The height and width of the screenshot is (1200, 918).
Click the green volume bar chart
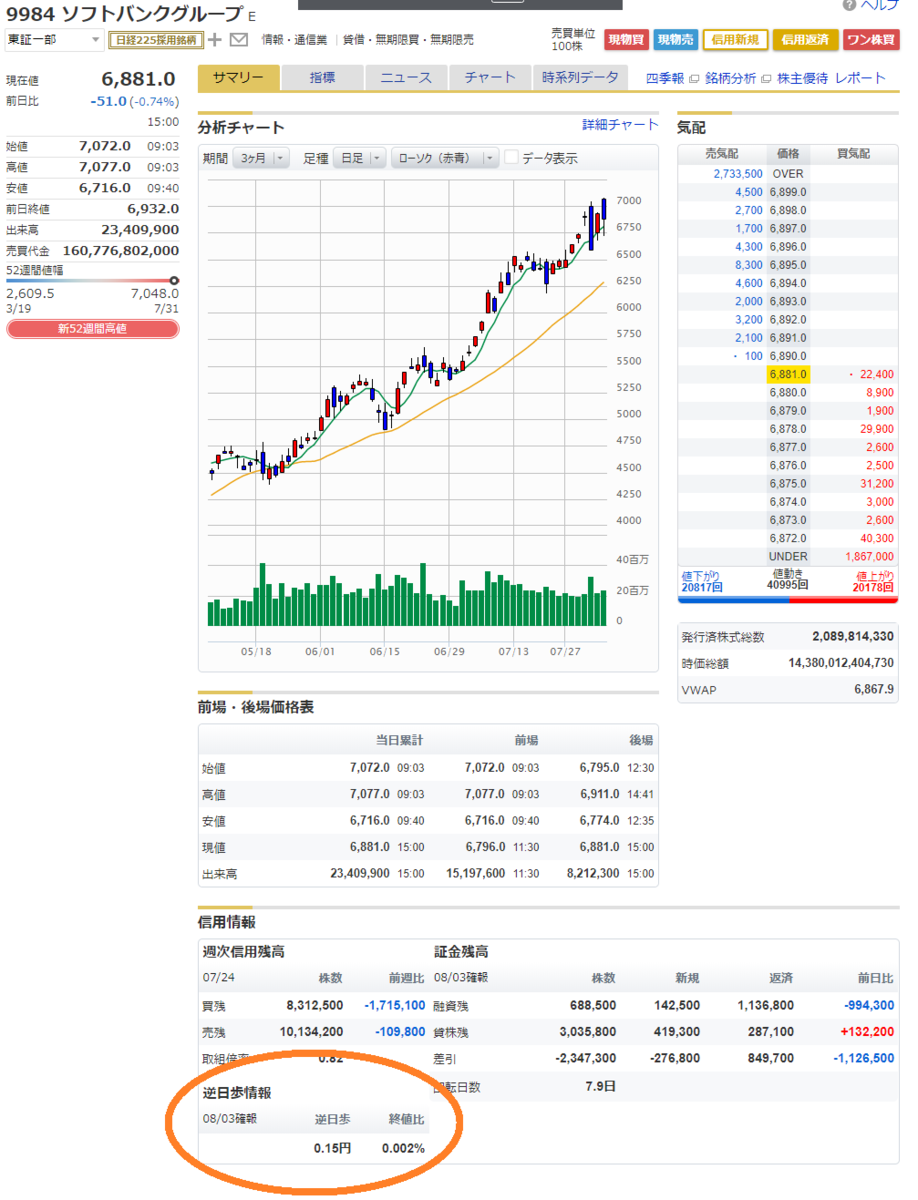[x=407, y=594]
